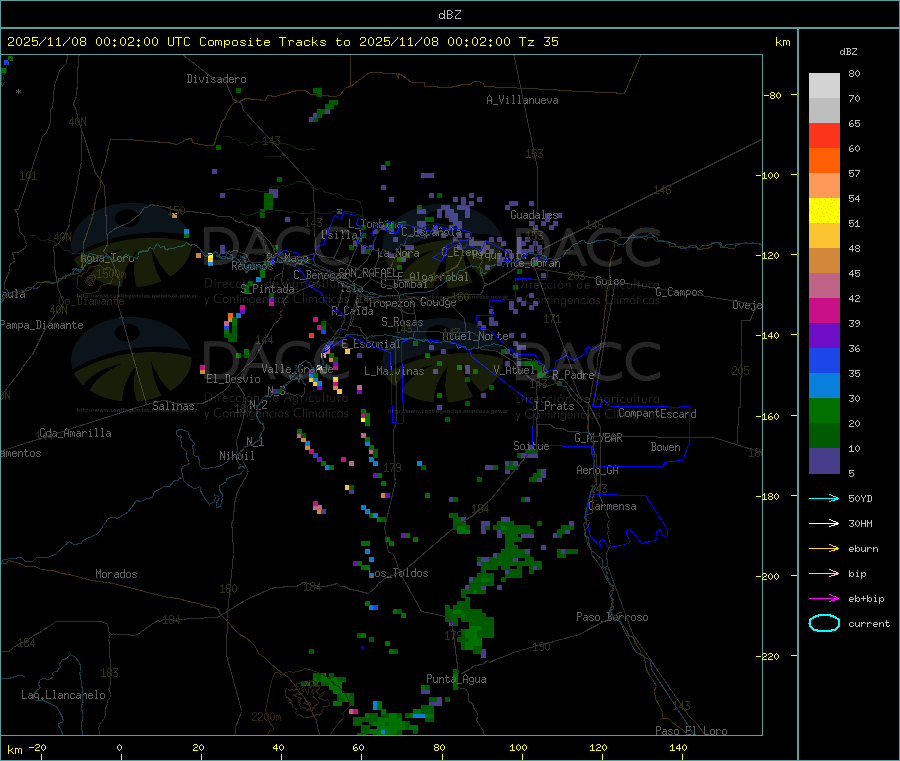Screen dimensions: 900x761
Task: Click the G_Campos place label
Action: point(680,292)
